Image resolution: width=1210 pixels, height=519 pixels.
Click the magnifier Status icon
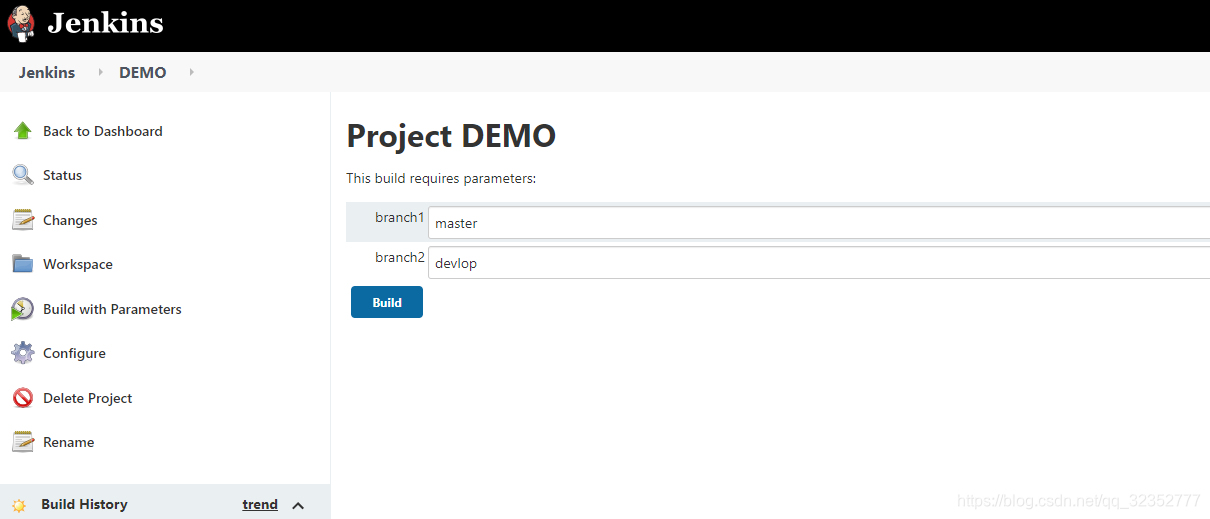[23, 175]
